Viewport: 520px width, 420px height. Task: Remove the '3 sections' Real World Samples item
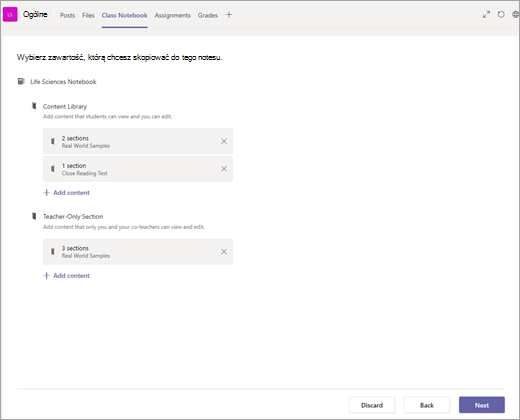coord(224,252)
